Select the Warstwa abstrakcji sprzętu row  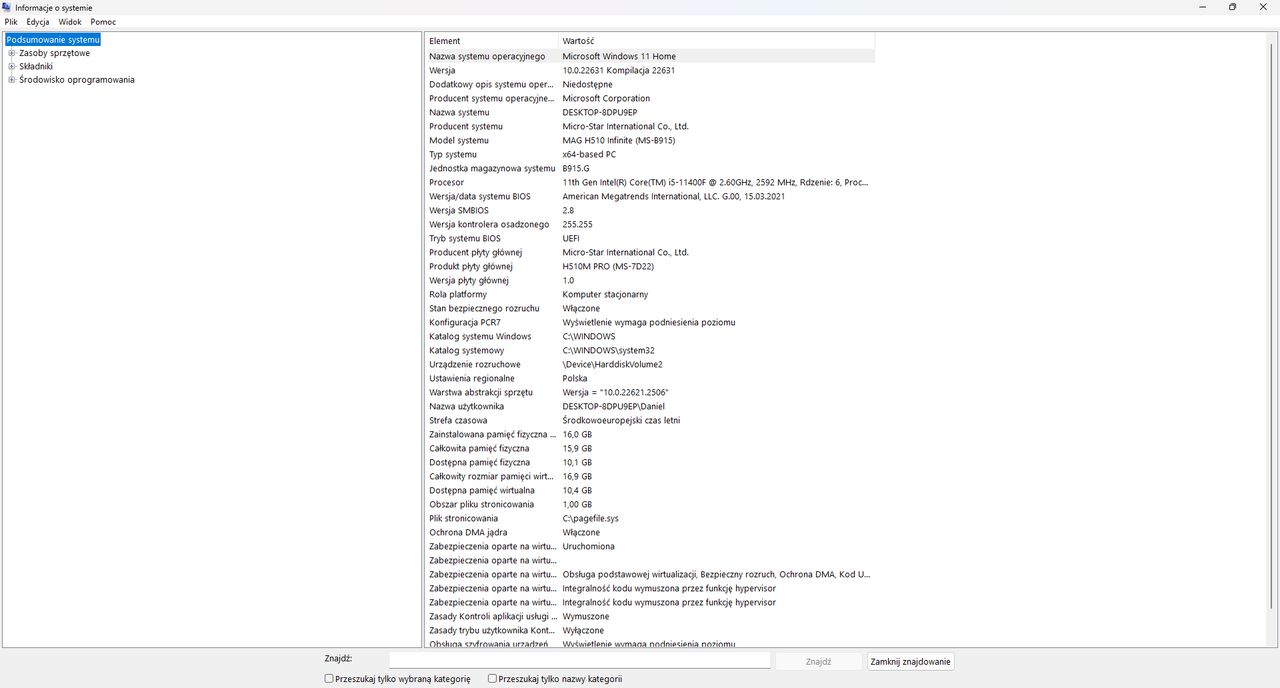[650, 393]
